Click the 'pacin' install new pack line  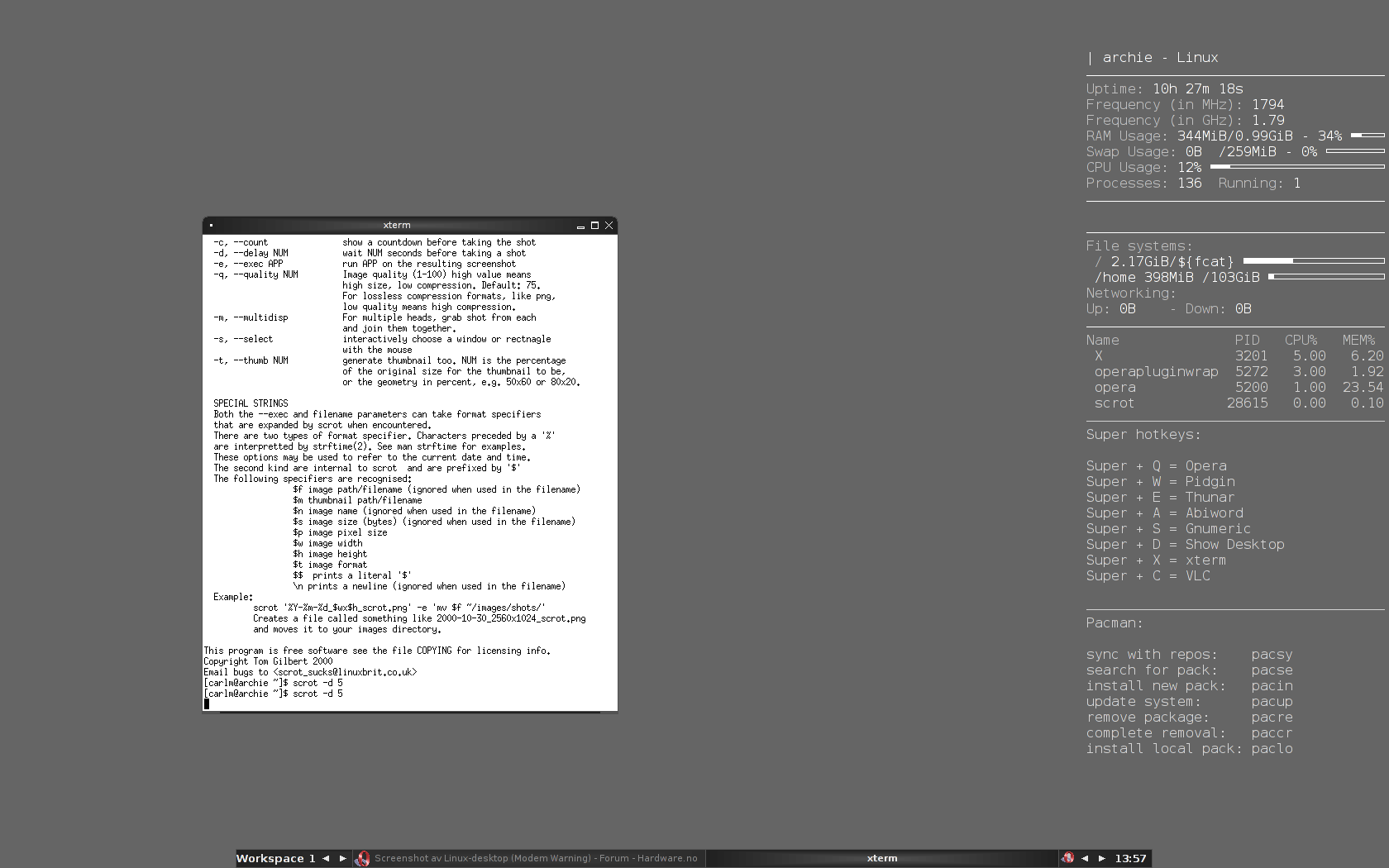click(1189, 686)
